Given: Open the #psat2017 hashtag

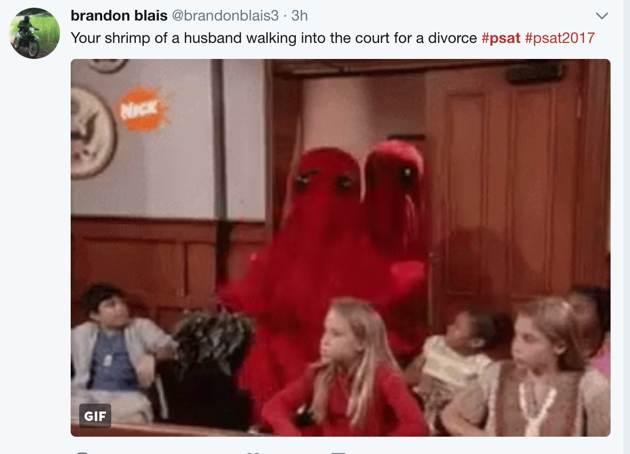Looking at the screenshot, I should point(560,38).
